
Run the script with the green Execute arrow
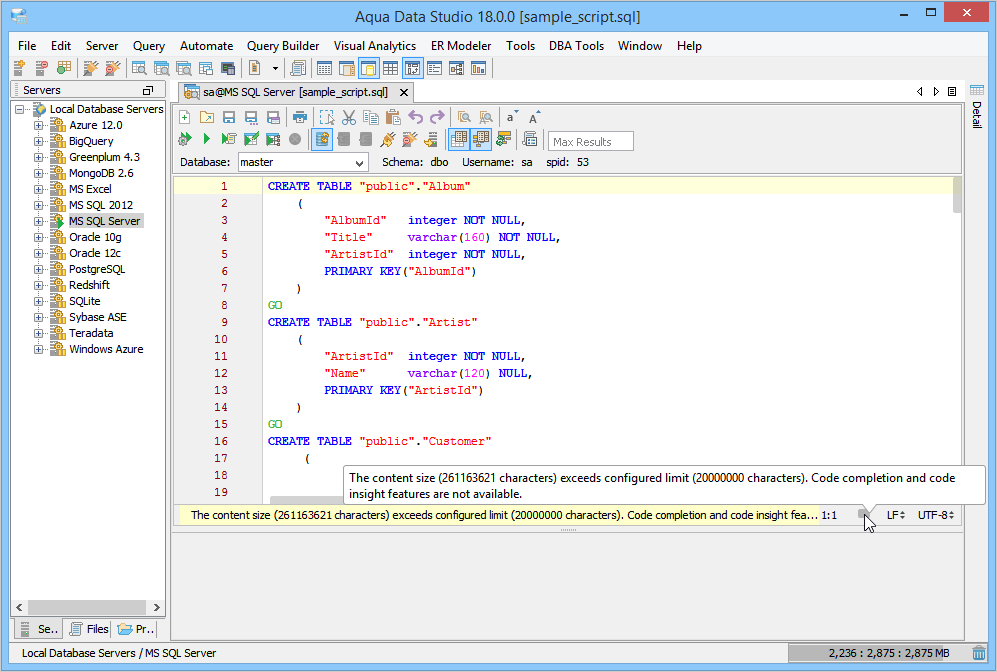(x=206, y=139)
